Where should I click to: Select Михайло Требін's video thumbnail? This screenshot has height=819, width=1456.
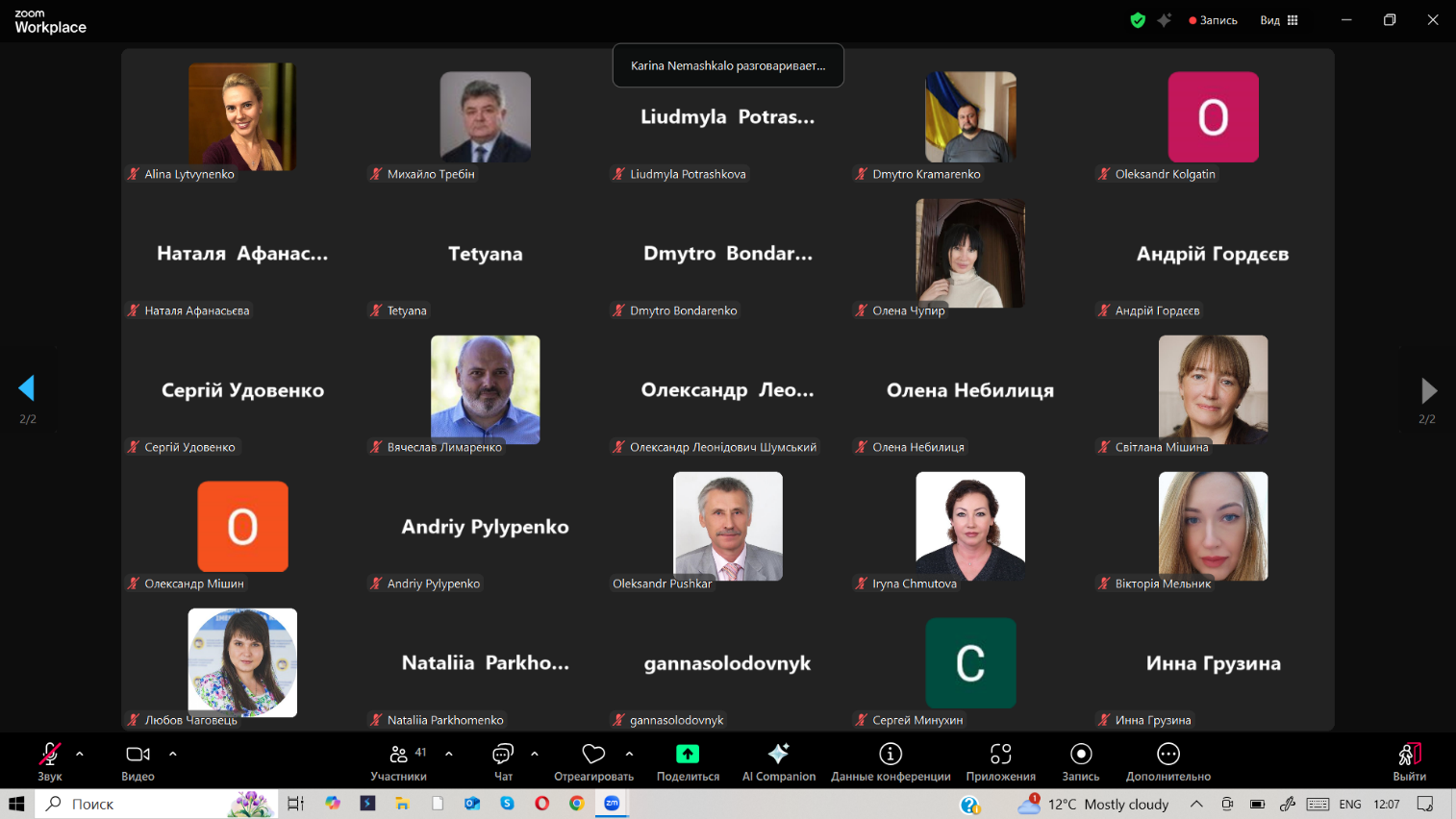pos(486,116)
